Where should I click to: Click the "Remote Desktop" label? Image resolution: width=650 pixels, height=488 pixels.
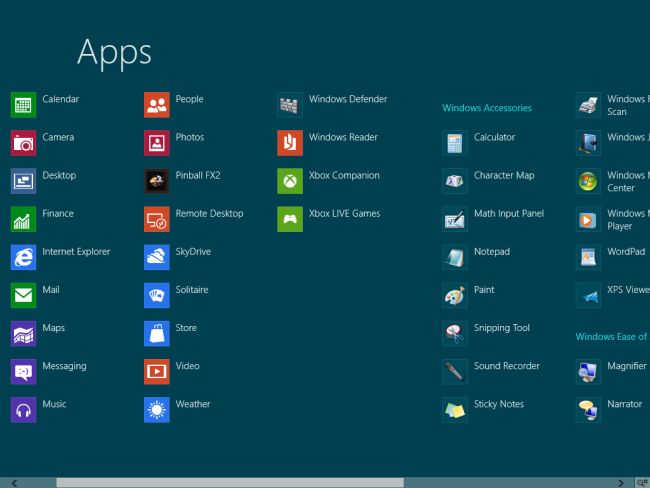pyautogui.click(x=209, y=214)
